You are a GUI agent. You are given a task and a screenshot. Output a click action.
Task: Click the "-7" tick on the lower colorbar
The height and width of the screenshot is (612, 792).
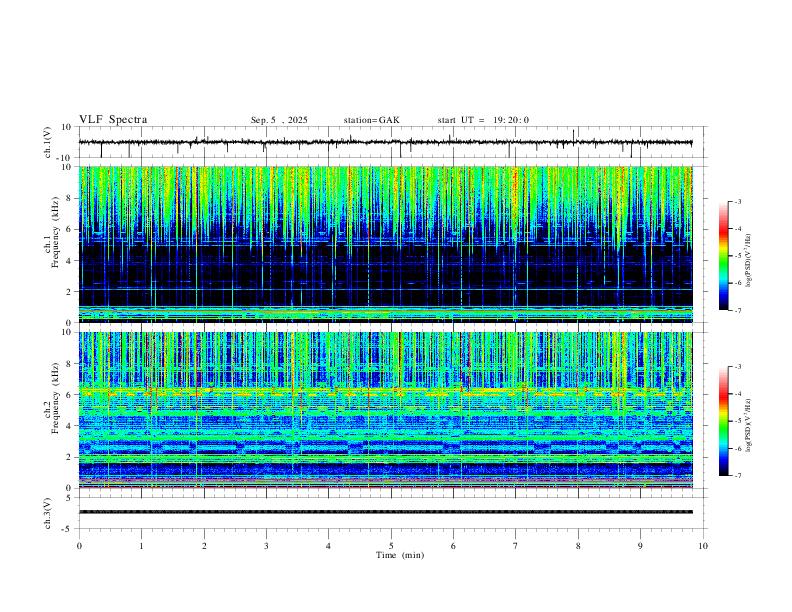pyautogui.click(x=738, y=475)
